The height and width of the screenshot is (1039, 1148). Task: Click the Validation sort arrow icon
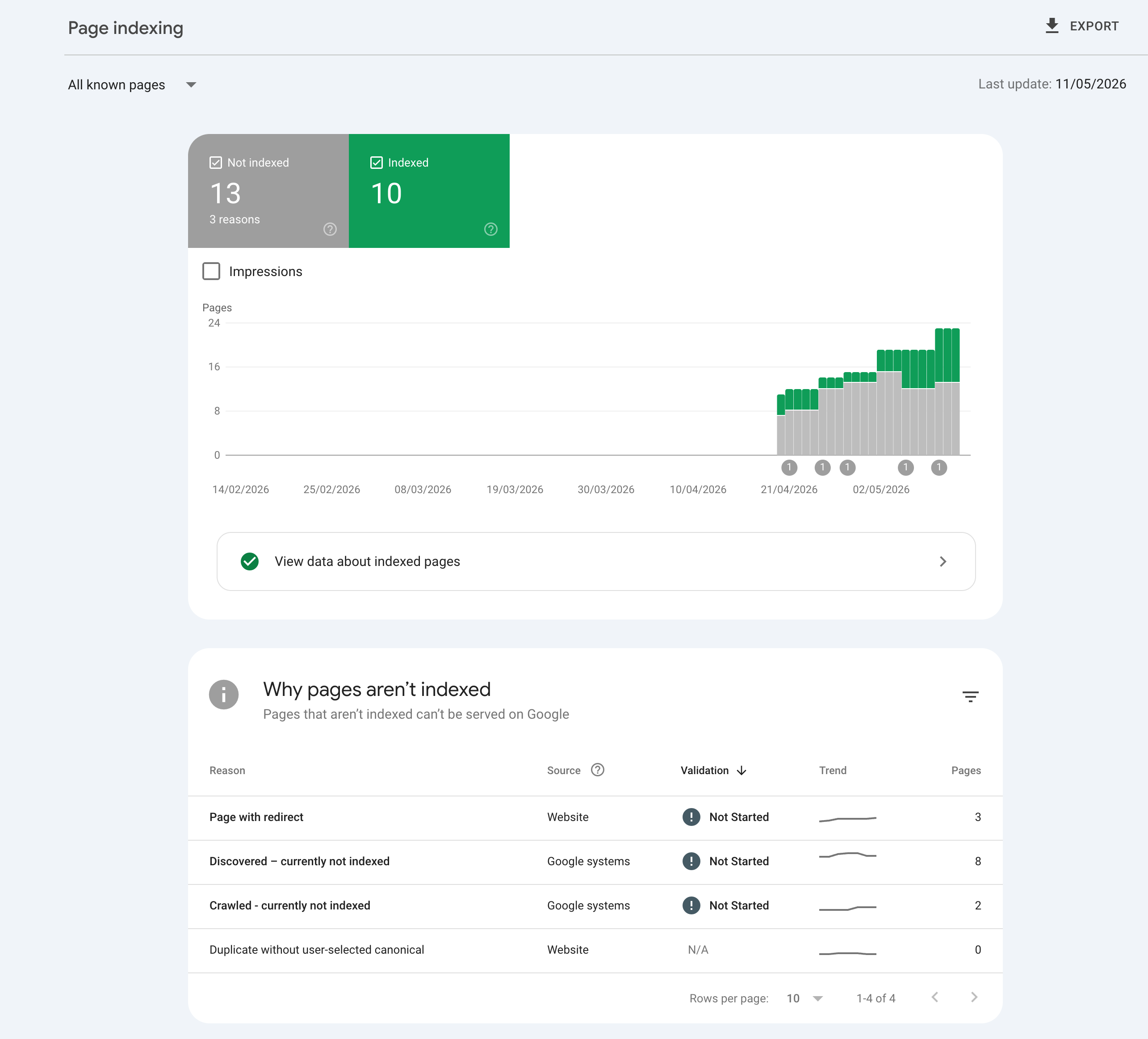[x=742, y=770]
